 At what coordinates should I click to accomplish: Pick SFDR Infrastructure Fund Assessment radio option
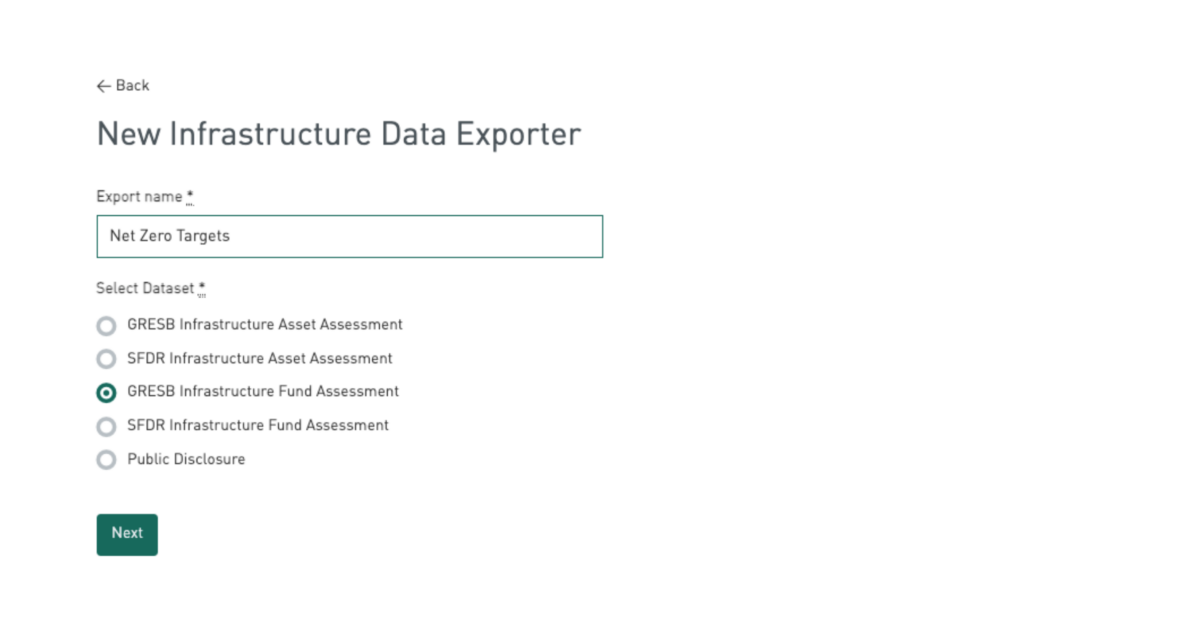106,427
